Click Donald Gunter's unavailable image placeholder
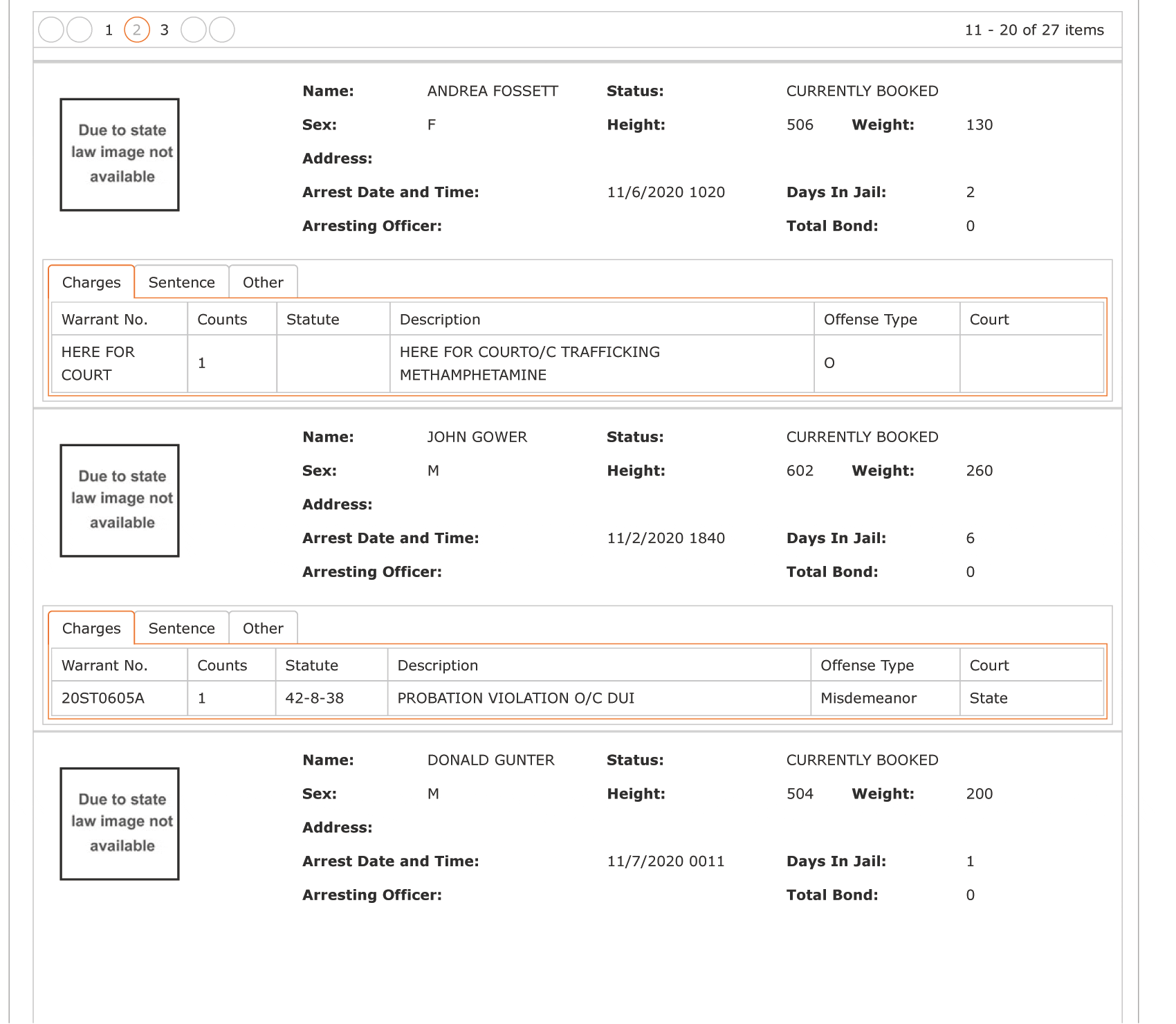This screenshot has width=1176, height=1024. (x=120, y=823)
